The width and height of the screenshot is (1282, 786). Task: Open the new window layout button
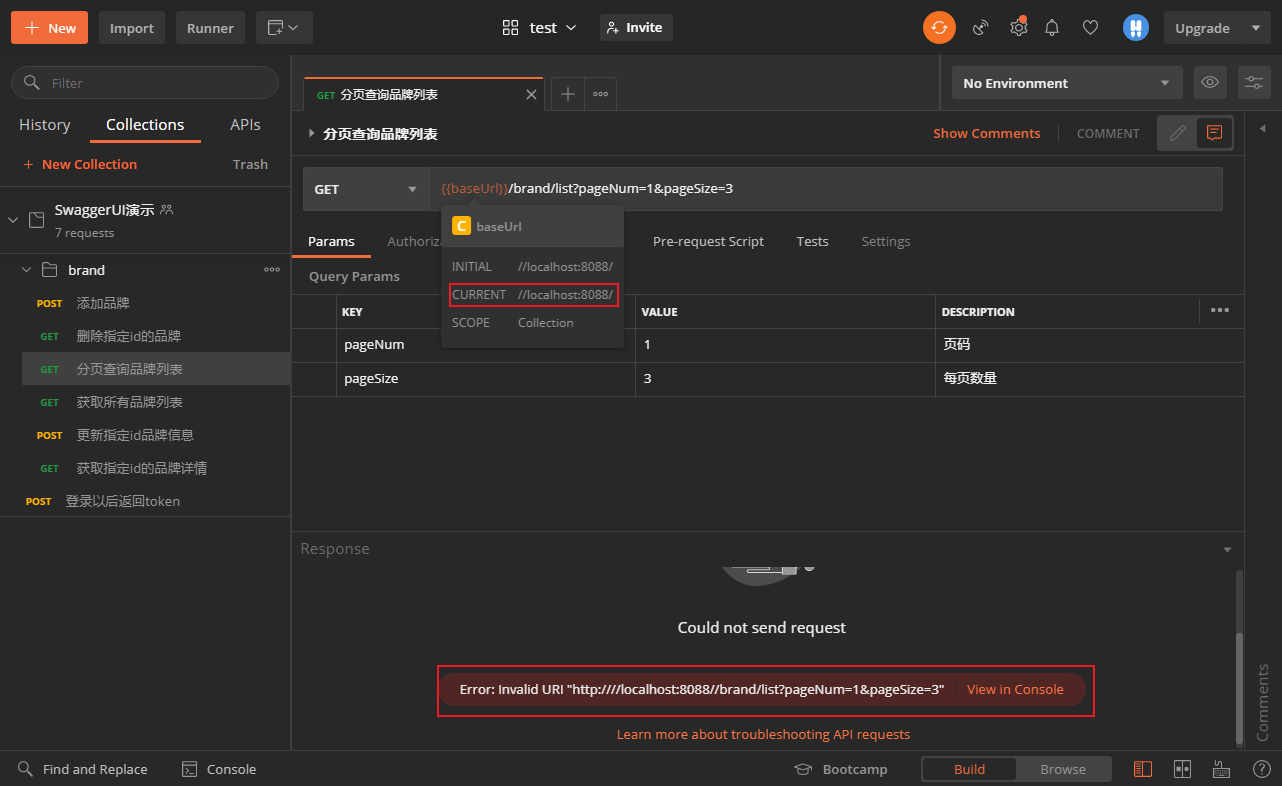(284, 28)
